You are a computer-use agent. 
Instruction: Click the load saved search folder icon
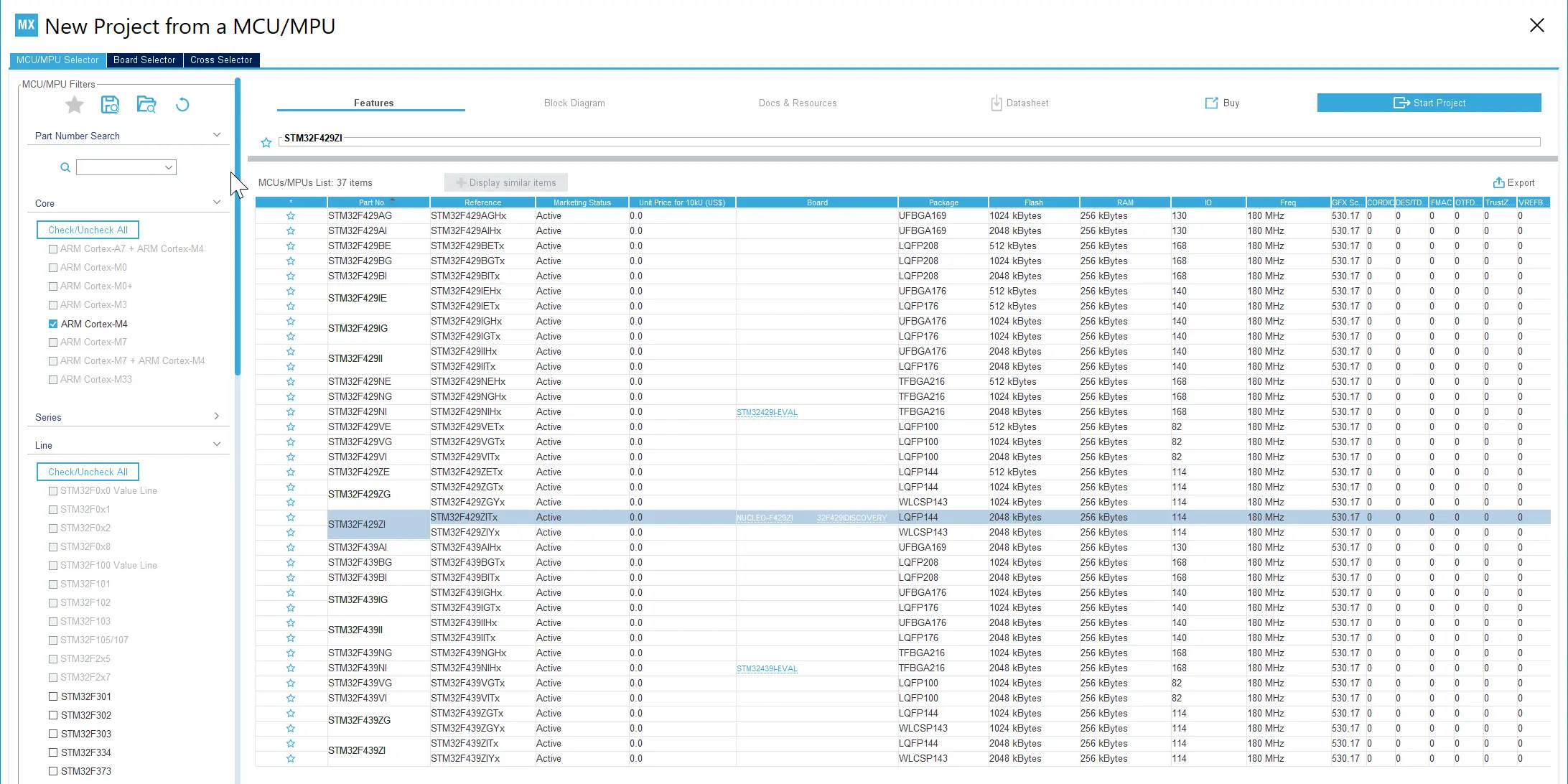tap(146, 105)
